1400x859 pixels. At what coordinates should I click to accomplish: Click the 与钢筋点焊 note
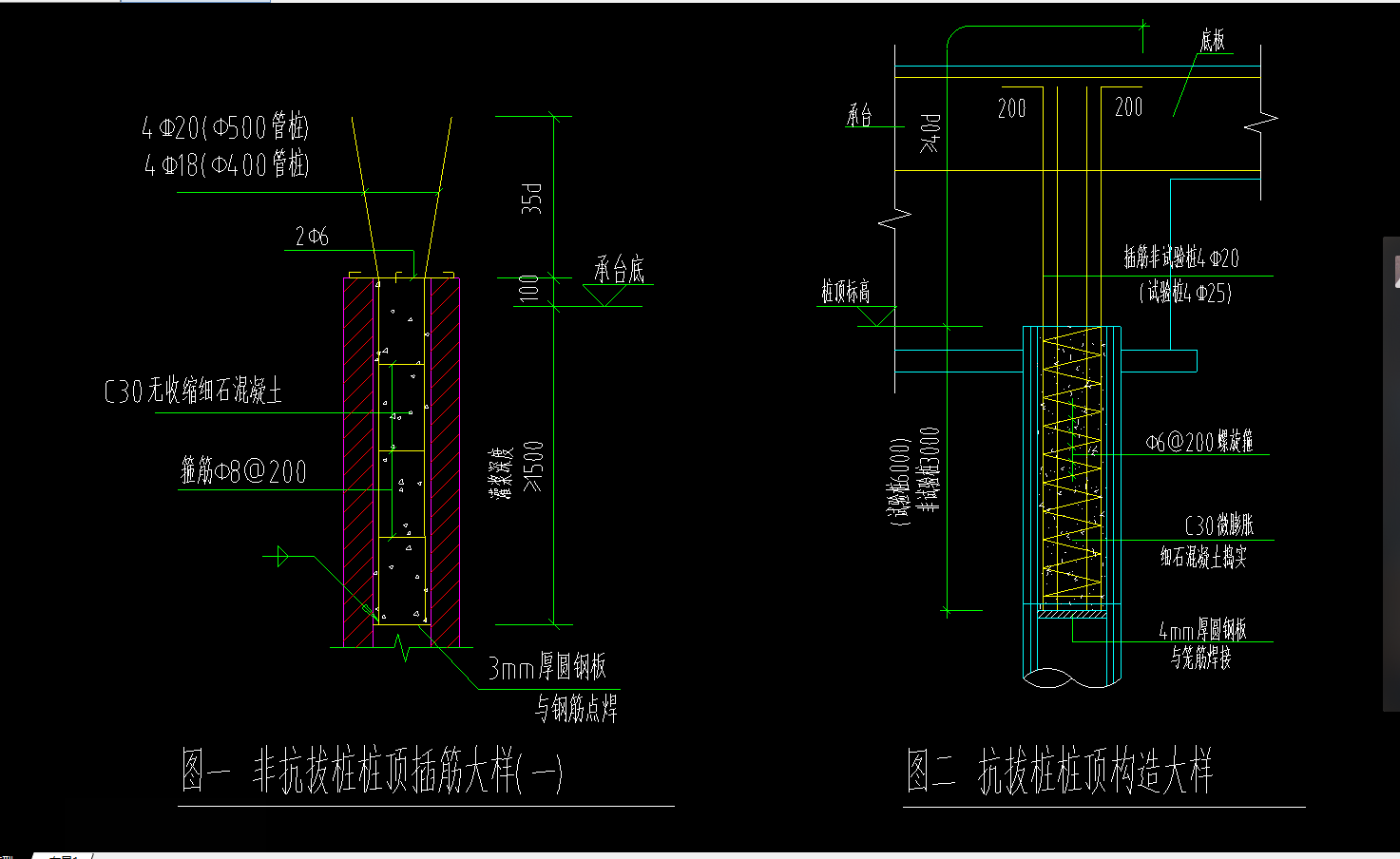point(576,708)
